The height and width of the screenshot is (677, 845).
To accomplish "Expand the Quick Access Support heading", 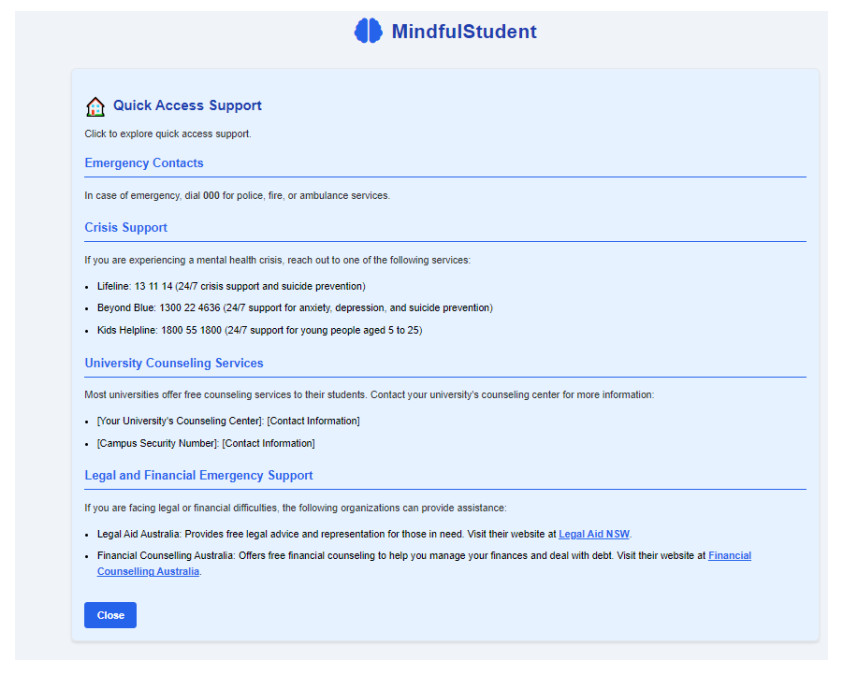I will (187, 105).
